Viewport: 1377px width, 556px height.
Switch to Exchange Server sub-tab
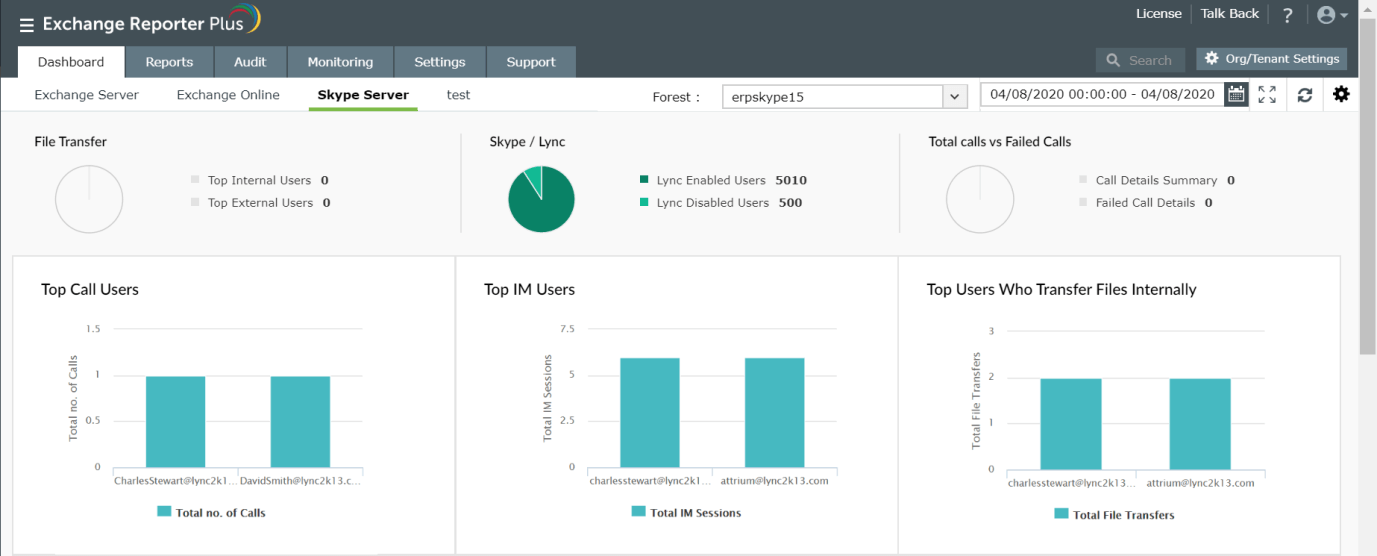coord(87,95)
